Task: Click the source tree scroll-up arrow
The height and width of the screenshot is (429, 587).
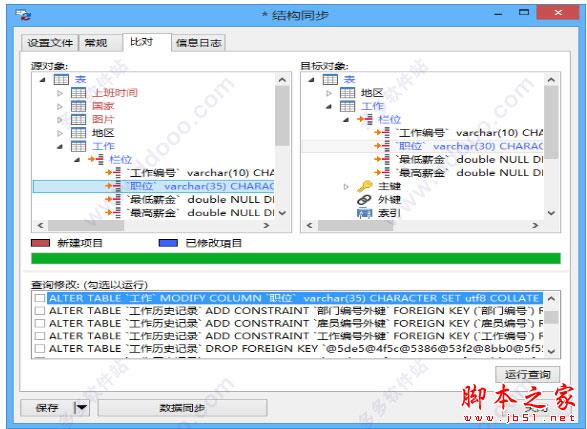Action: [282, 80]
